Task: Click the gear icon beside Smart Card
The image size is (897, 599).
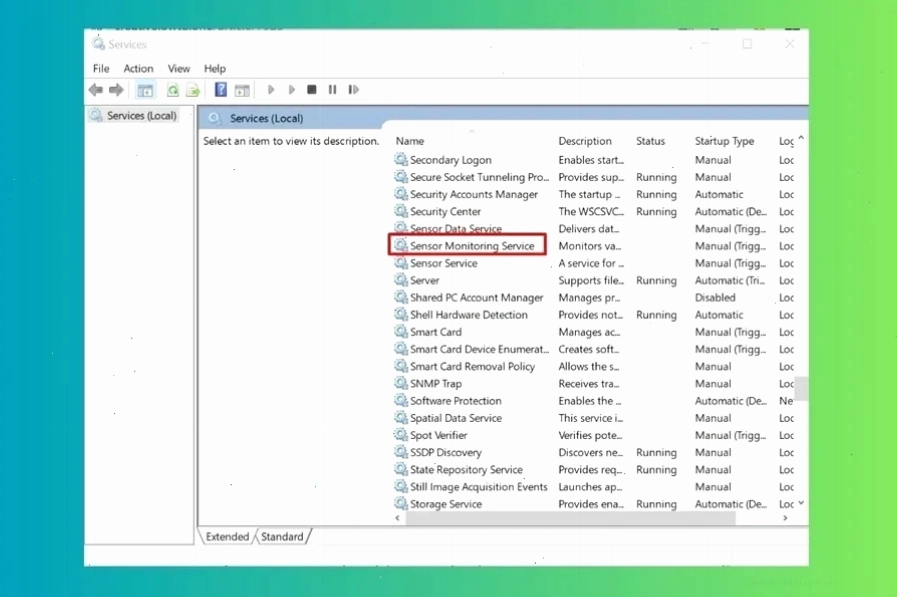Action: (401, 332)
